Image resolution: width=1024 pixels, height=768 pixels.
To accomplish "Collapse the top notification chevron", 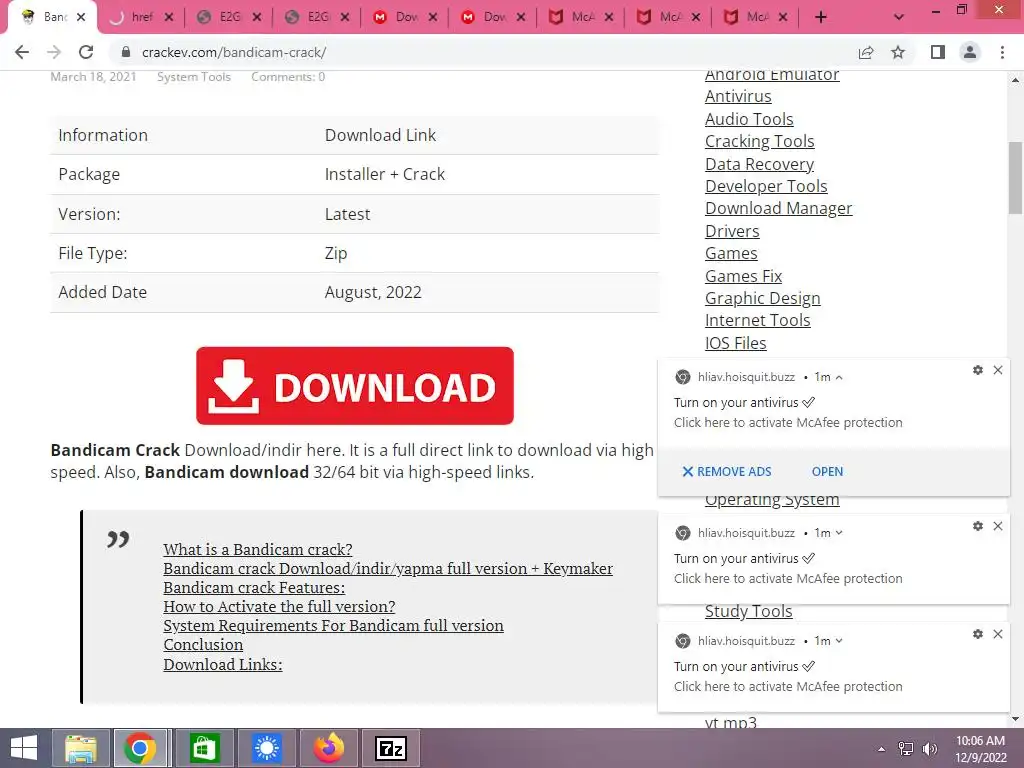I will click(x=839, y=377).
